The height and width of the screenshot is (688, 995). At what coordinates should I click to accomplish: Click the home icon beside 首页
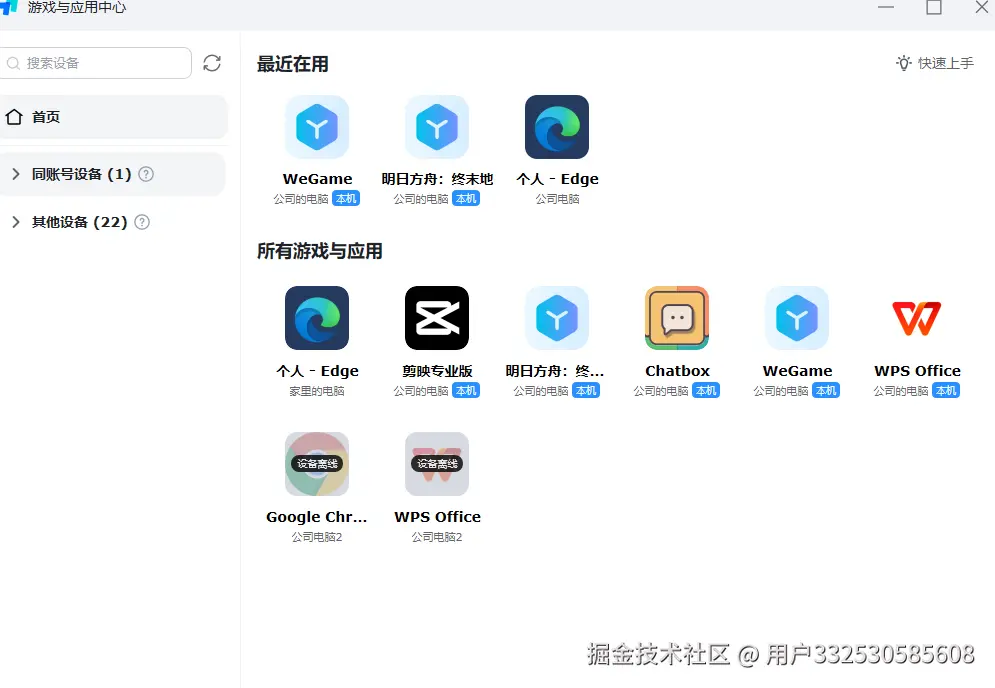pyautogui.click(x=14, y=117)
